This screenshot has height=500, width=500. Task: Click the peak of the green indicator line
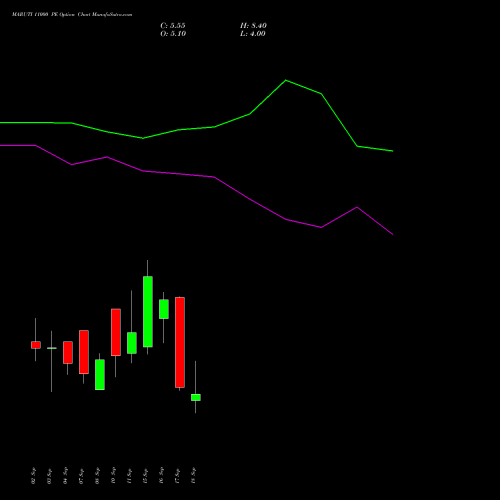tap(286, 80)
